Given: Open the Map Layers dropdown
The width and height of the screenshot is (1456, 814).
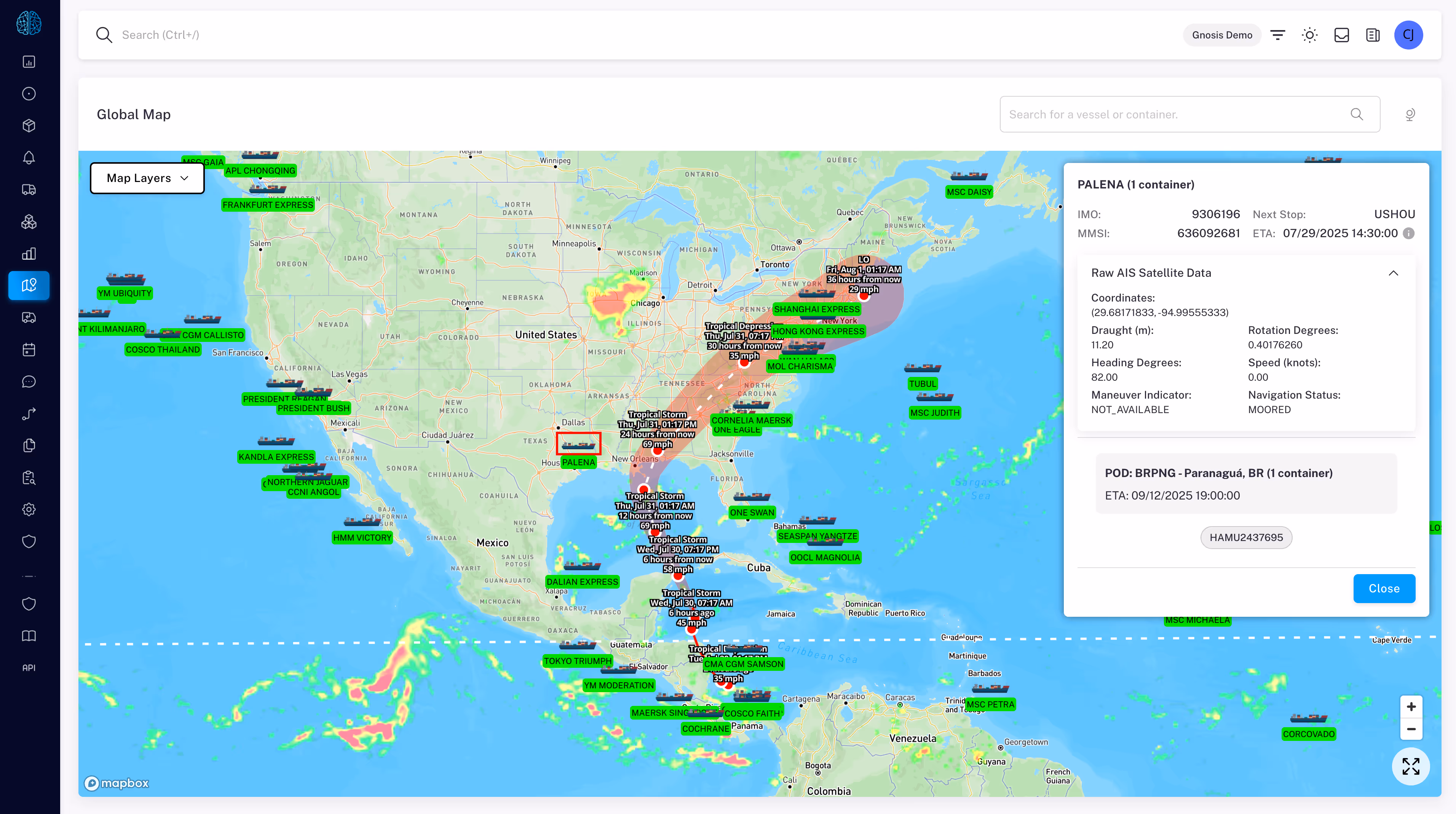Looking at the screenshot, I should [147, 178].
